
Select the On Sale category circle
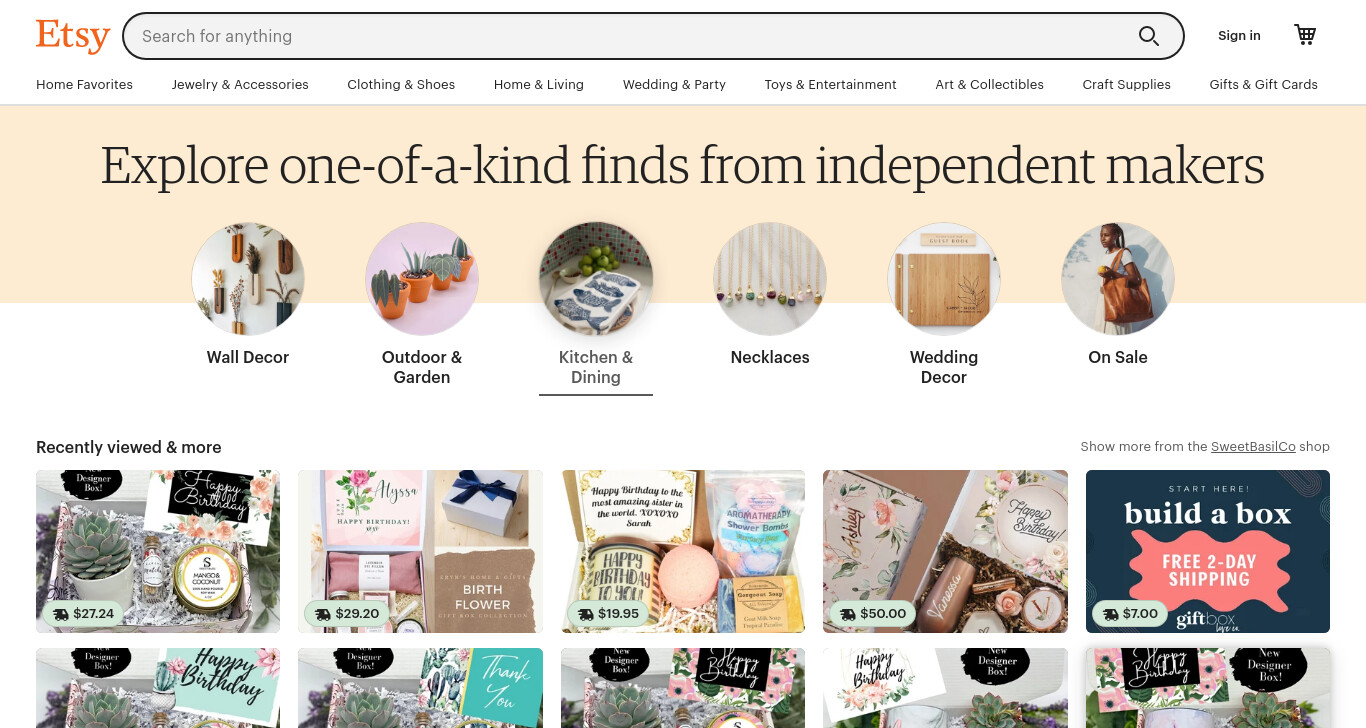[1118, 279]
